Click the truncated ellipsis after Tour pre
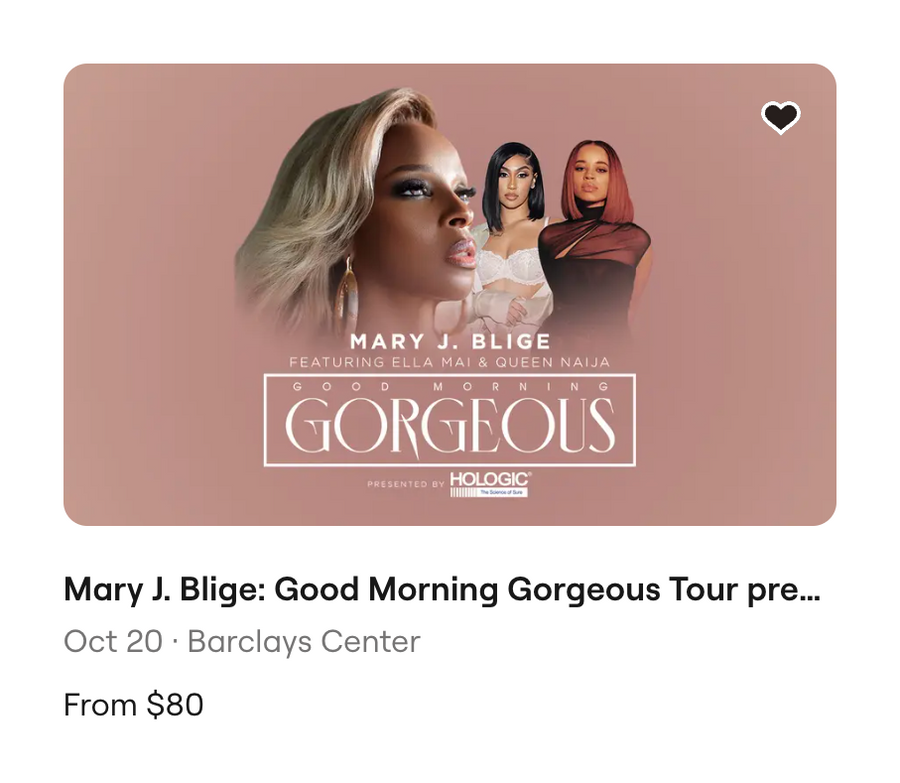900x783 pixels. point(813,597)
